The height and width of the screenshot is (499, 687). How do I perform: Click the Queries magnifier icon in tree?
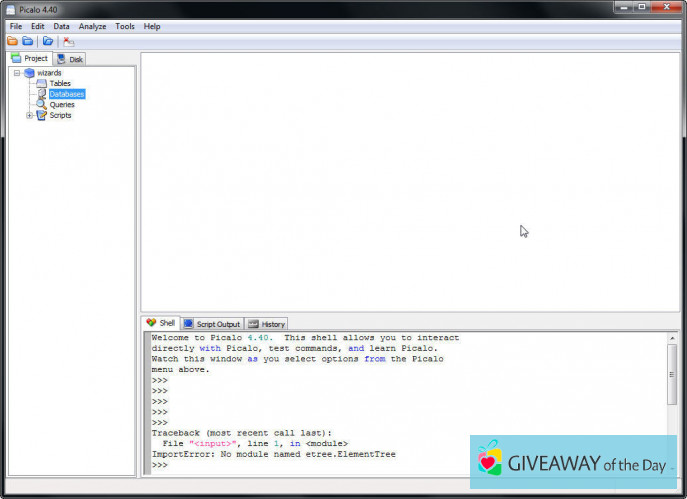pyautogui.click(x=42, y=104)
